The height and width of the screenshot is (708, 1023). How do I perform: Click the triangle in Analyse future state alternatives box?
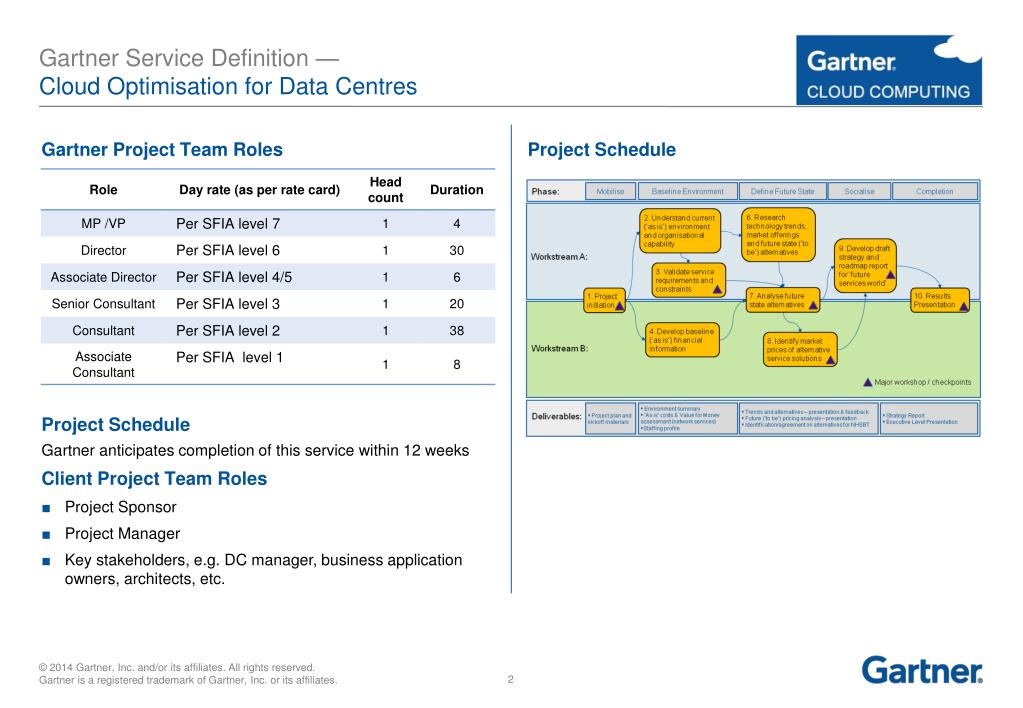coord(813,305)
